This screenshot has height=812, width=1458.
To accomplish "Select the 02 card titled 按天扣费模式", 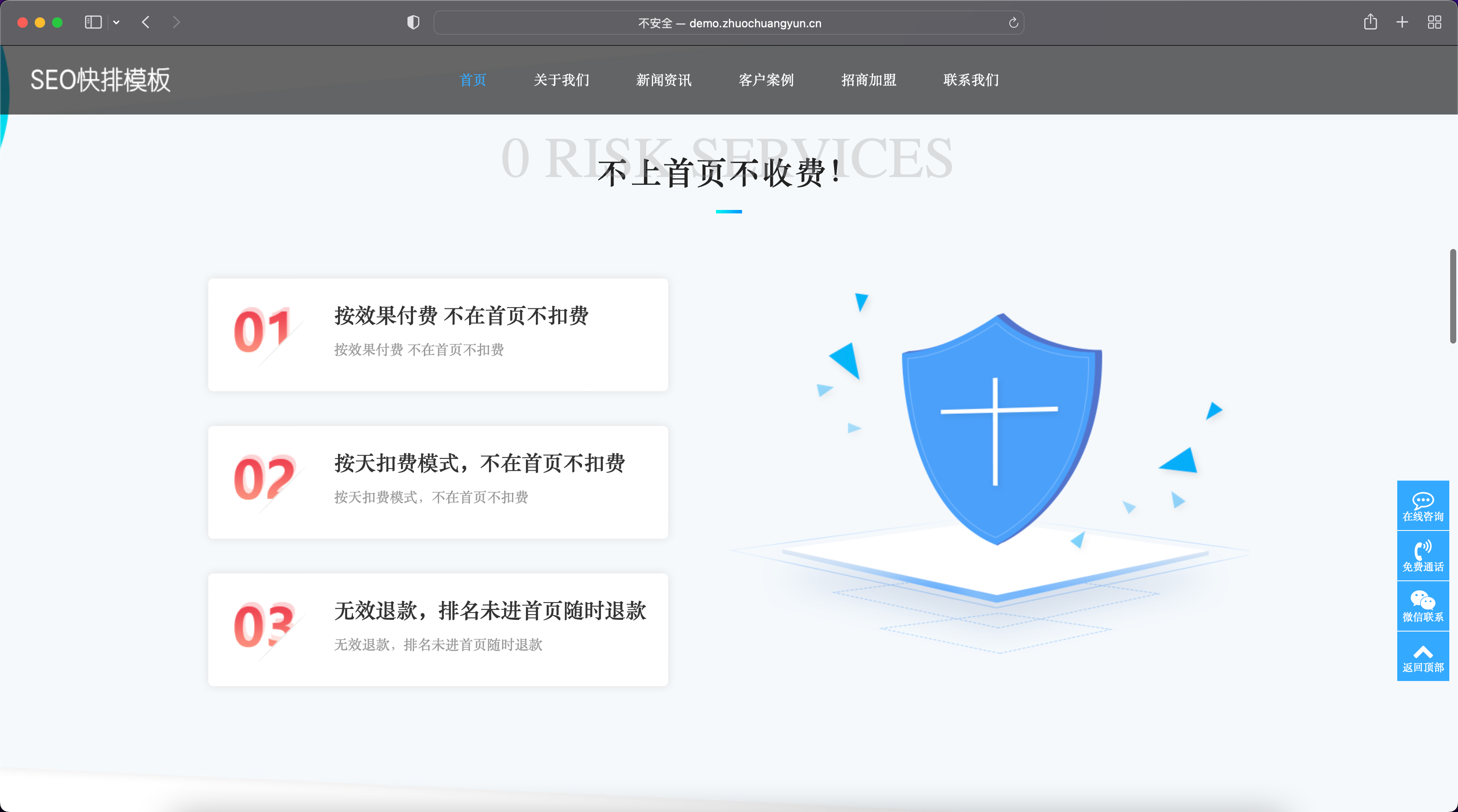I will (x=438, y=482).
